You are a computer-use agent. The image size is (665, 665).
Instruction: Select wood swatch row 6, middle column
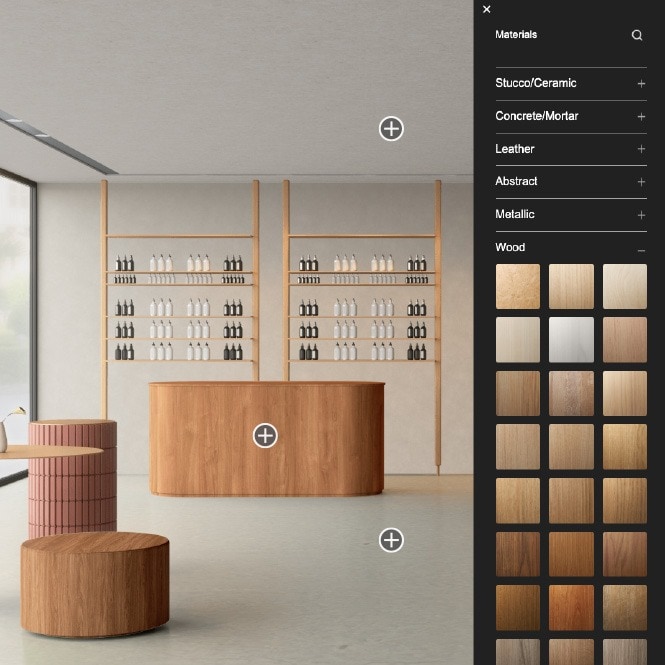coord(571,554)
